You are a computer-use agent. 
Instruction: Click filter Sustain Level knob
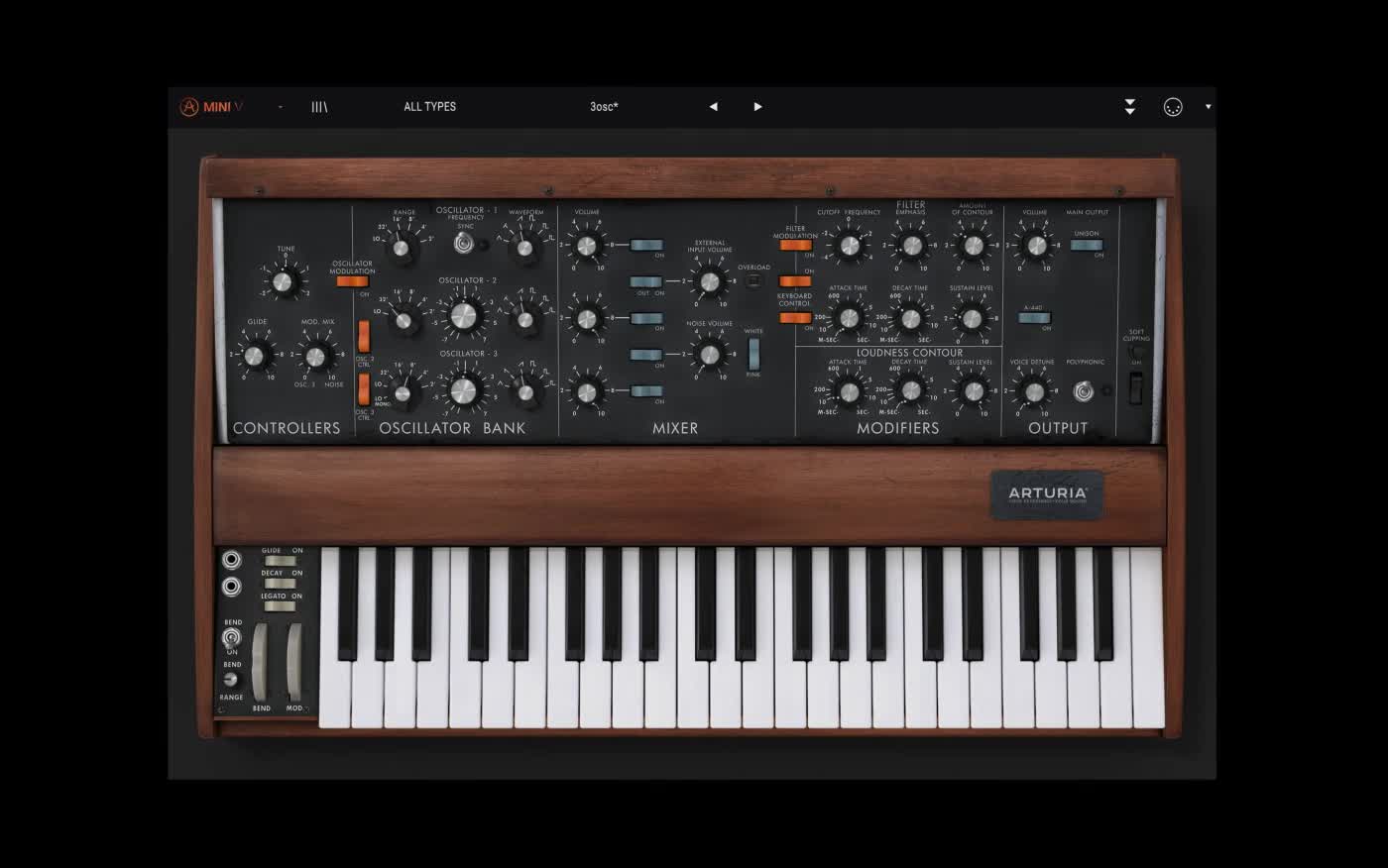tap(973, 319)
